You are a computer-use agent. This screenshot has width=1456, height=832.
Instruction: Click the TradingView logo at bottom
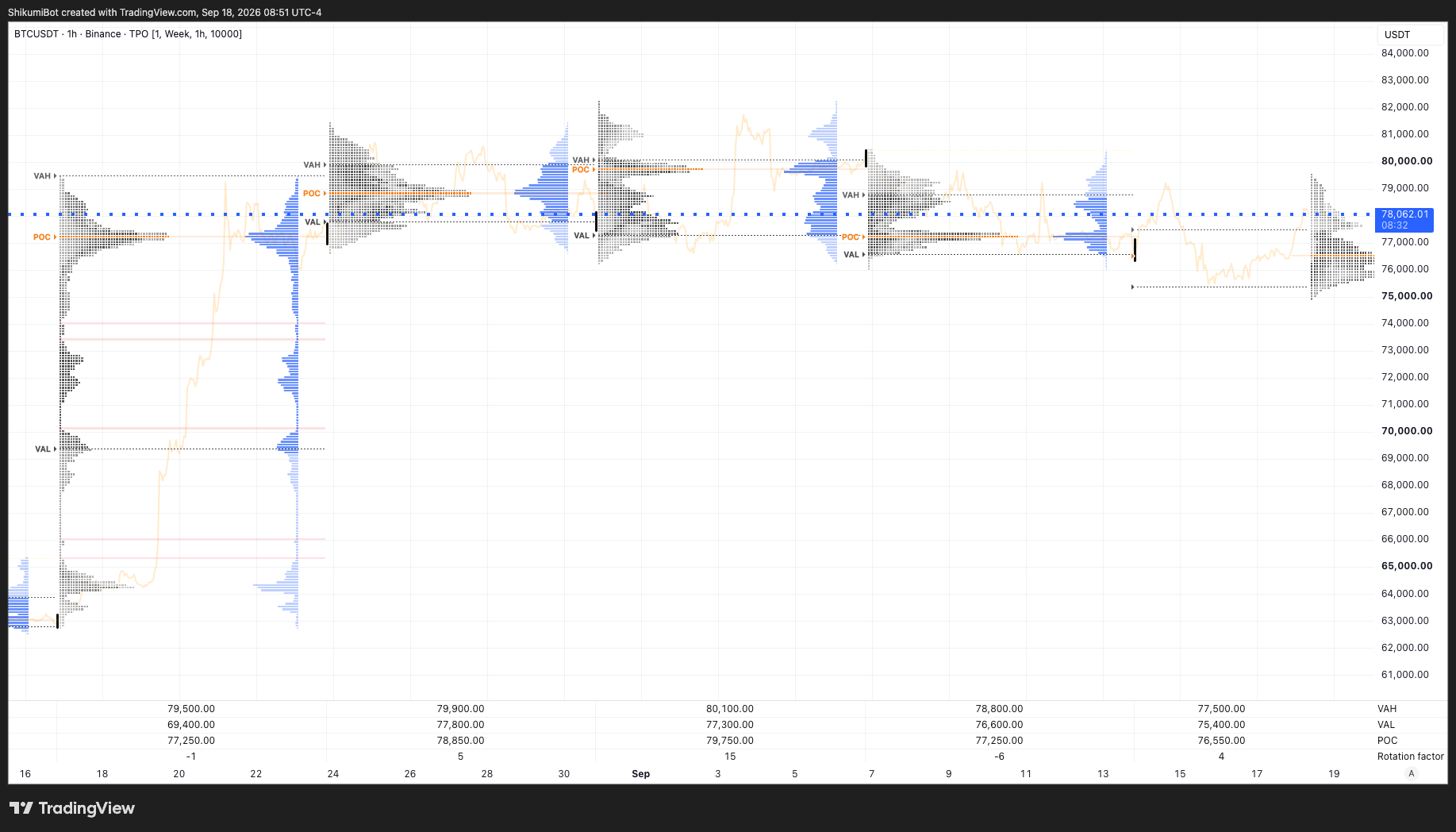(x=72, y=808)
